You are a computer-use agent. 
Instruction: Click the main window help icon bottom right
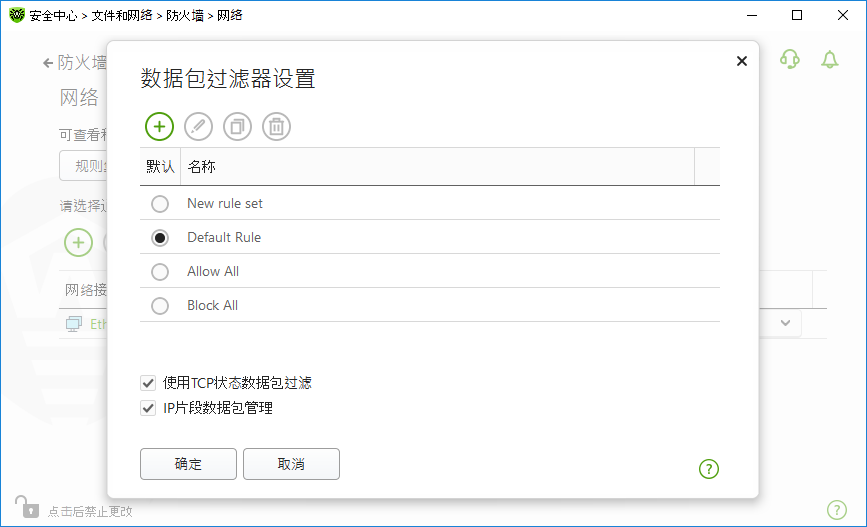(x=837, y=509)
